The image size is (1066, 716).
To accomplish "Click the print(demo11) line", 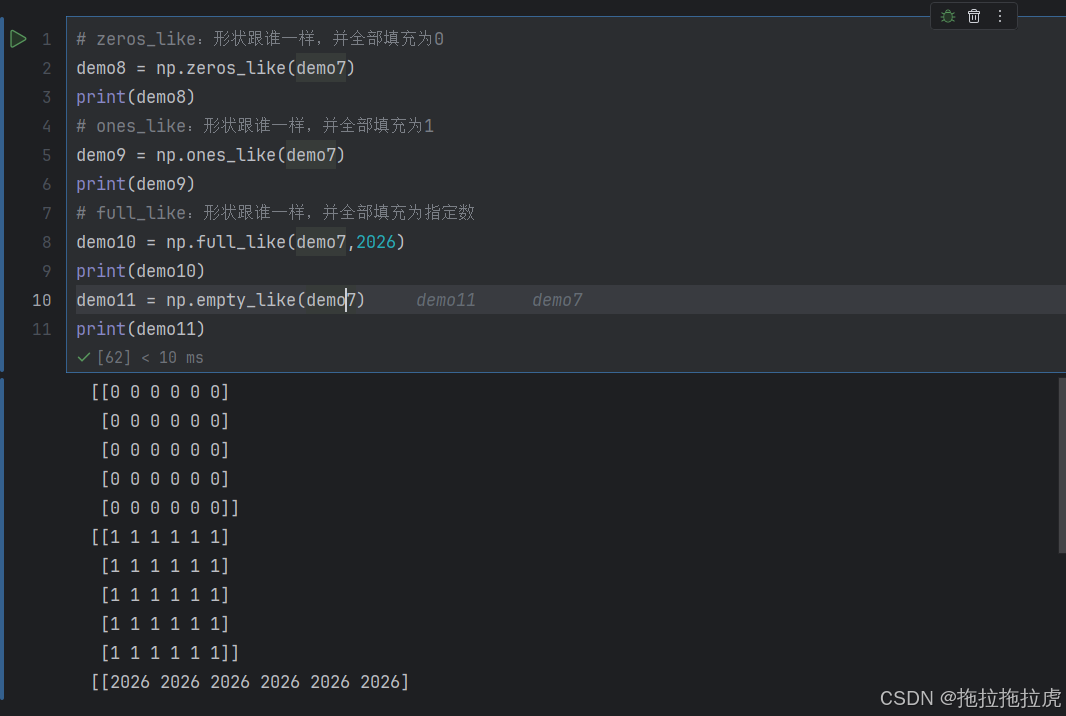I will tap(141, 329).
